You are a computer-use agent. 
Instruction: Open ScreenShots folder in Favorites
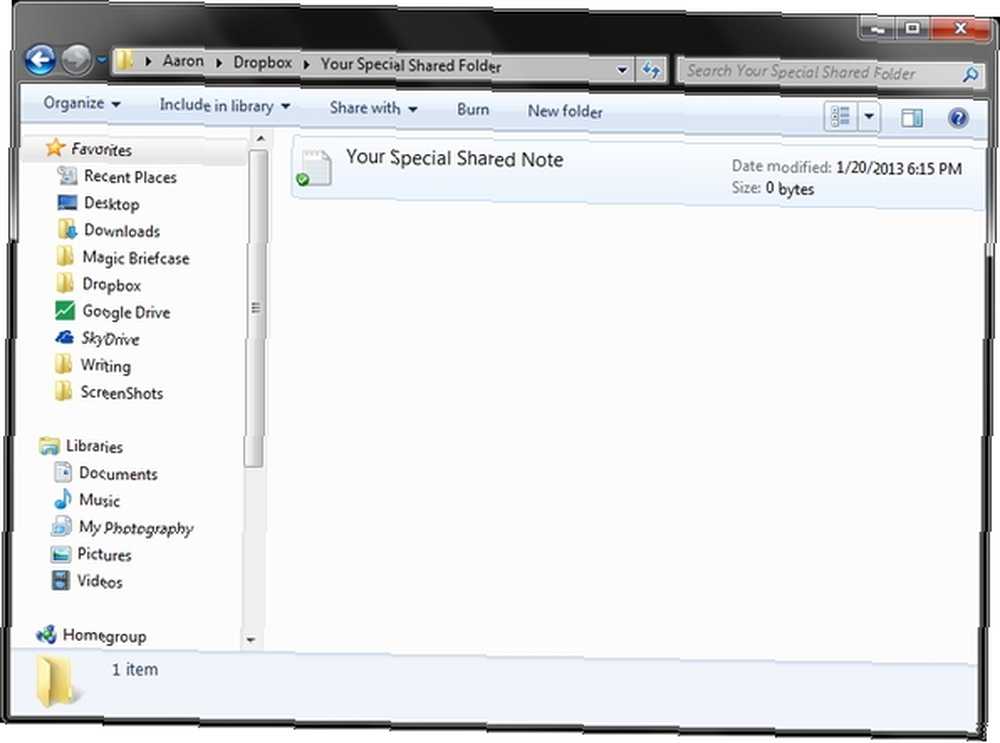coord(121,393)
